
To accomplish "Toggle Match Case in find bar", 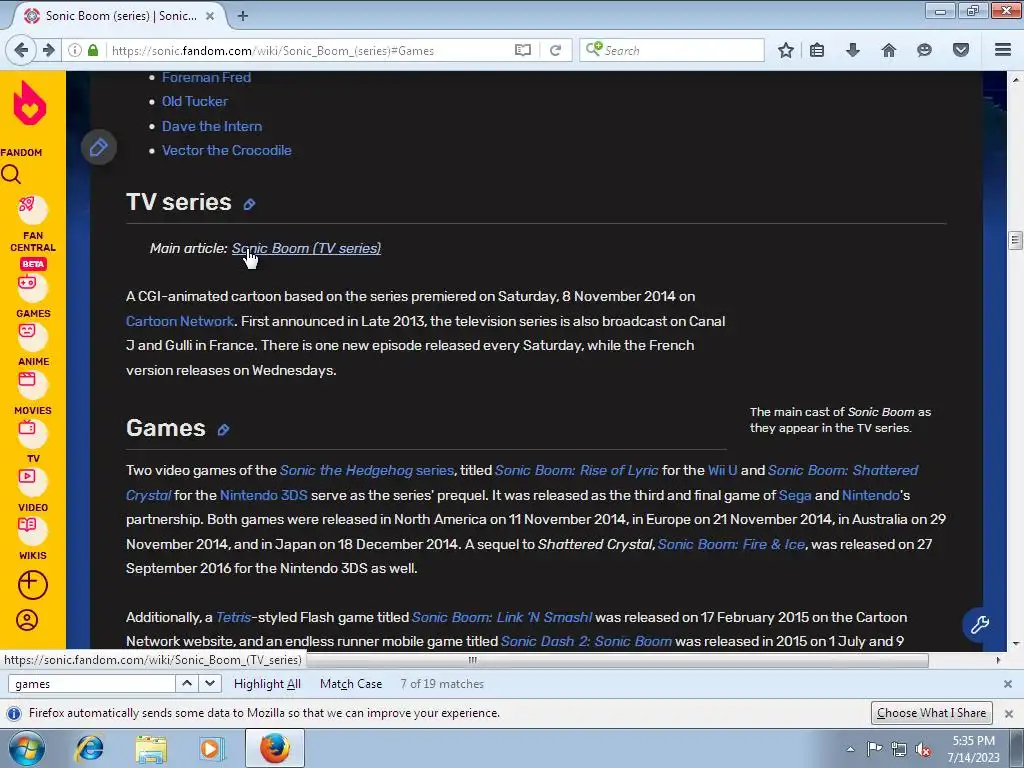I will tap(351, 684).
